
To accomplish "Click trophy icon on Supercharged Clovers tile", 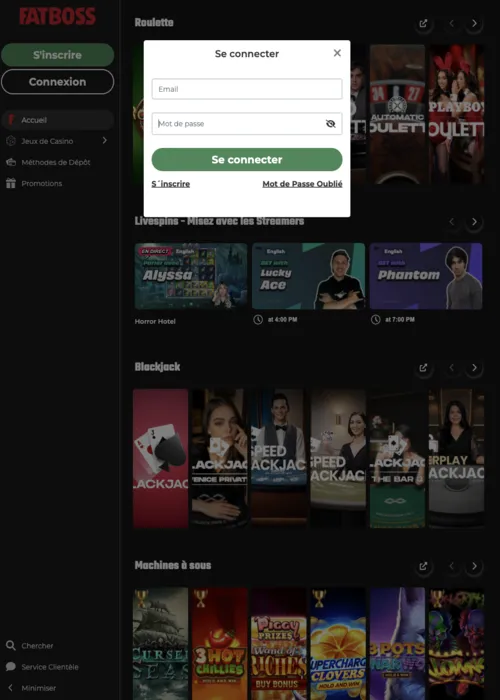I will pos(319,598).
